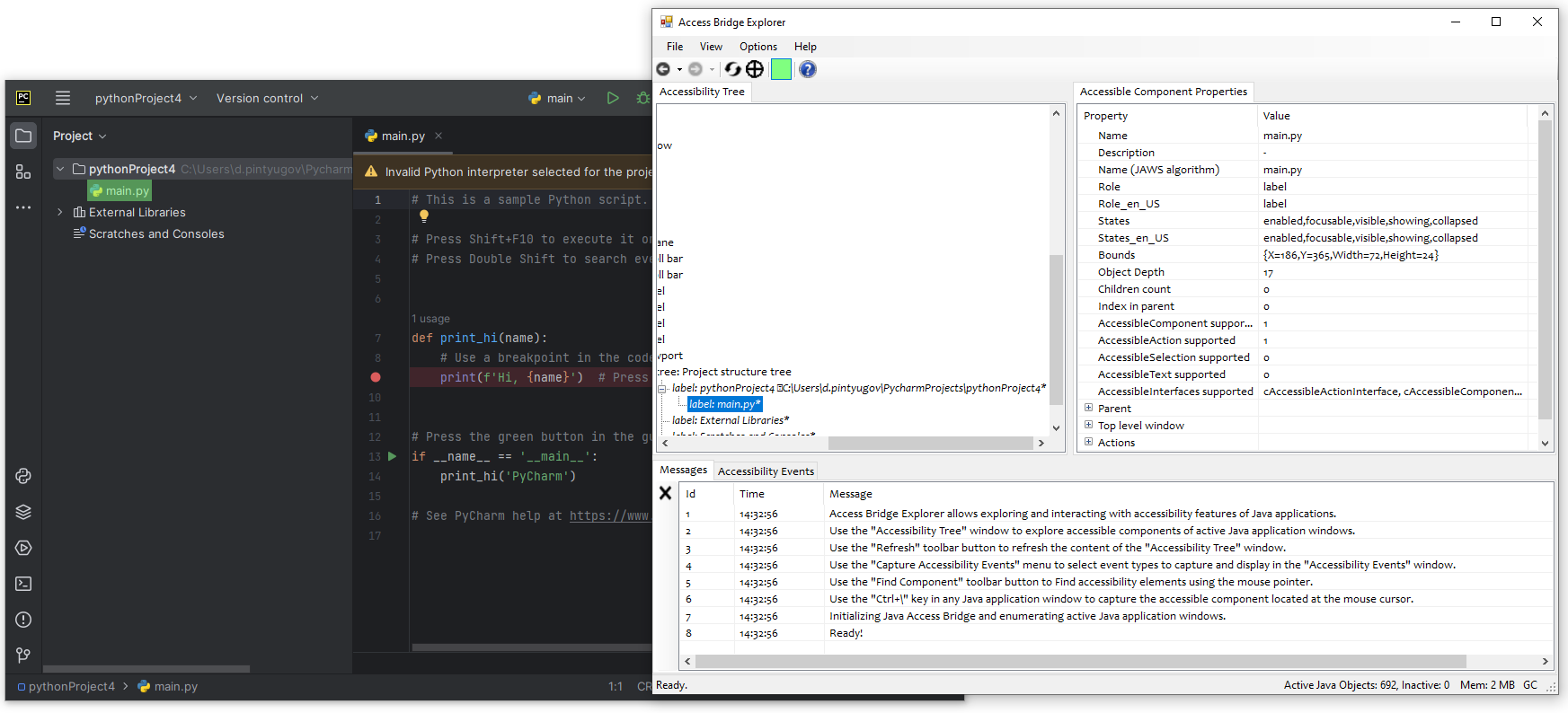Click the properties panel vertical scrollbar
The image size is (1568, 713).
(1545, 269)
